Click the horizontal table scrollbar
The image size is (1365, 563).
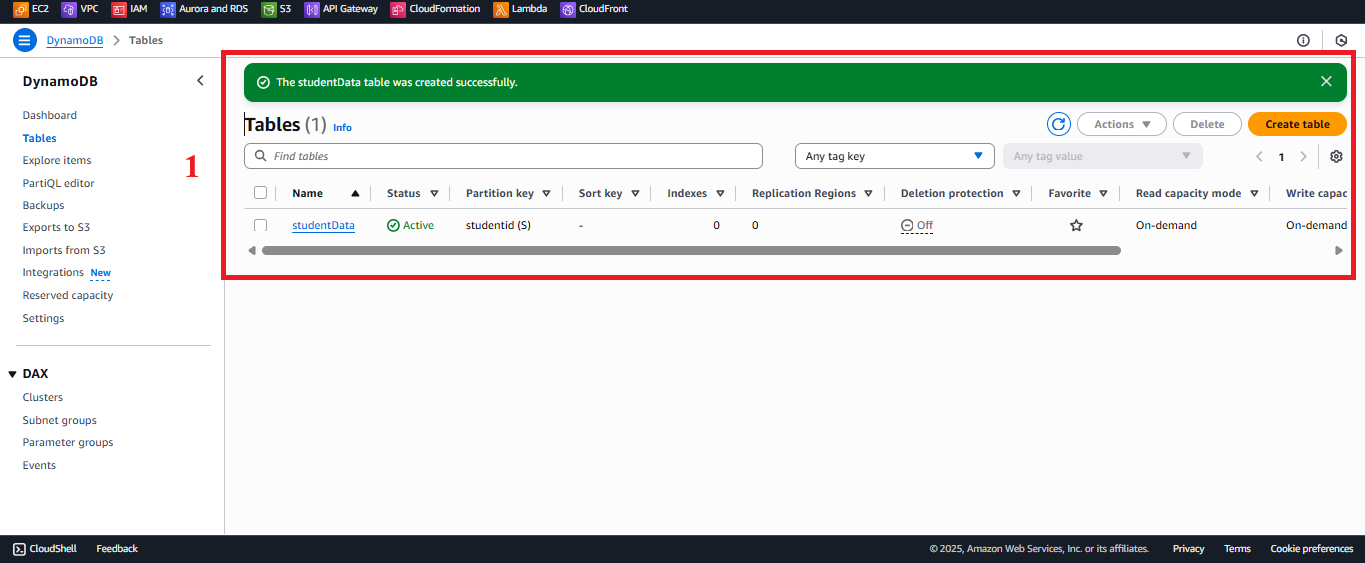coord(691,250)
